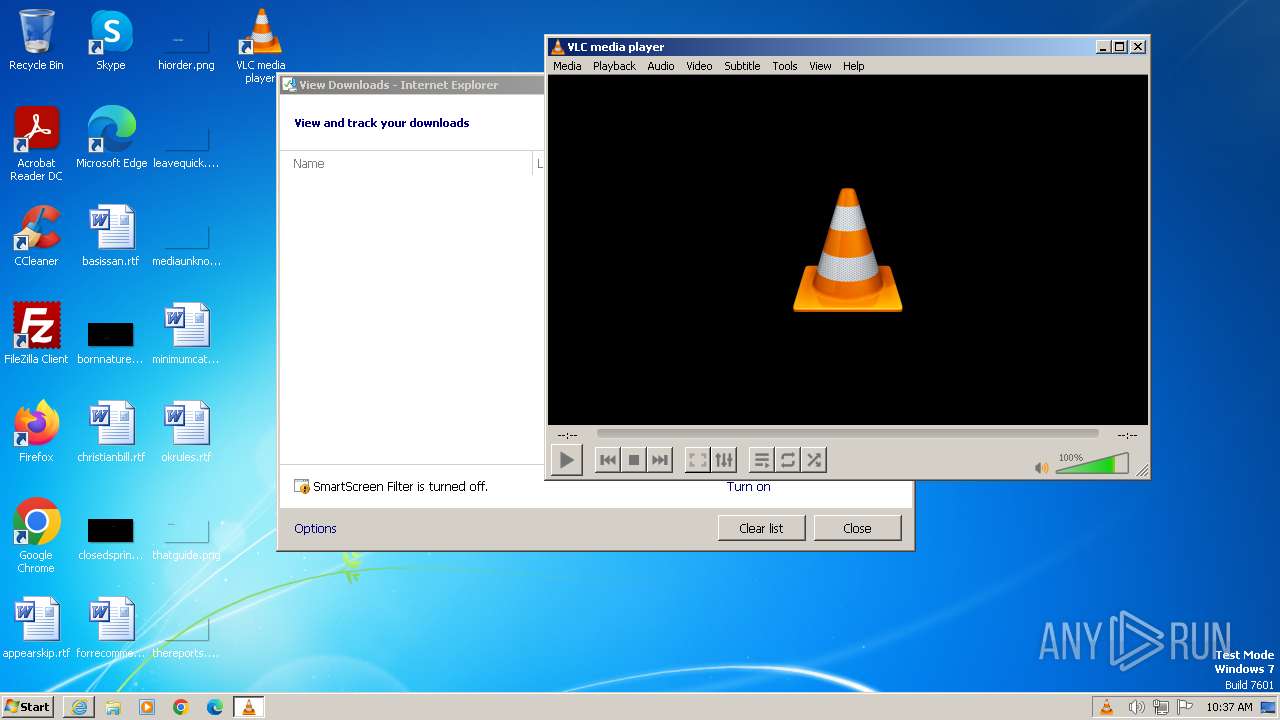Open Windows Media Player taskbar icon
This screenshot has height=720, width=1280.
click(147, 707)
